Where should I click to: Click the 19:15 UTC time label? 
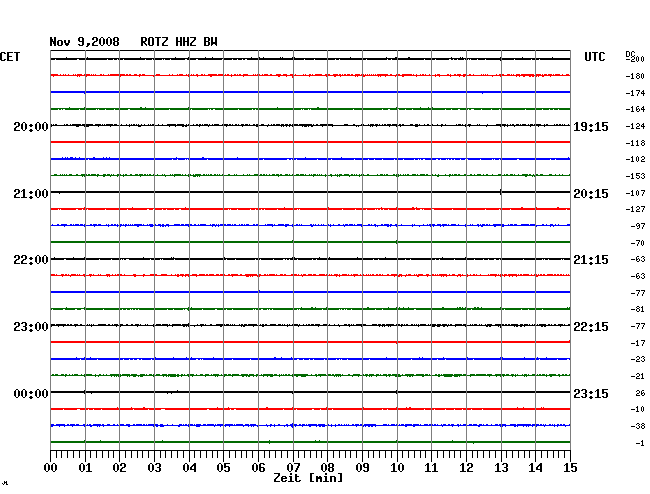[x=591, y=126]
